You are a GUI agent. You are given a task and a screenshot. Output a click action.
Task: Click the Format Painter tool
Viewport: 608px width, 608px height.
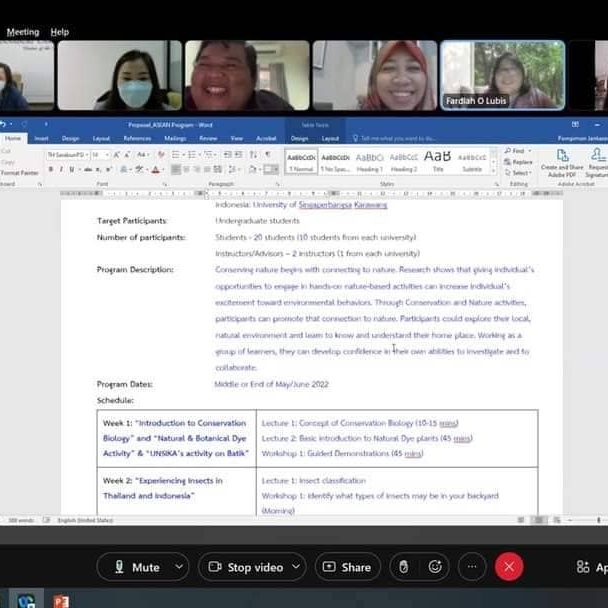(x=20, y=173)
